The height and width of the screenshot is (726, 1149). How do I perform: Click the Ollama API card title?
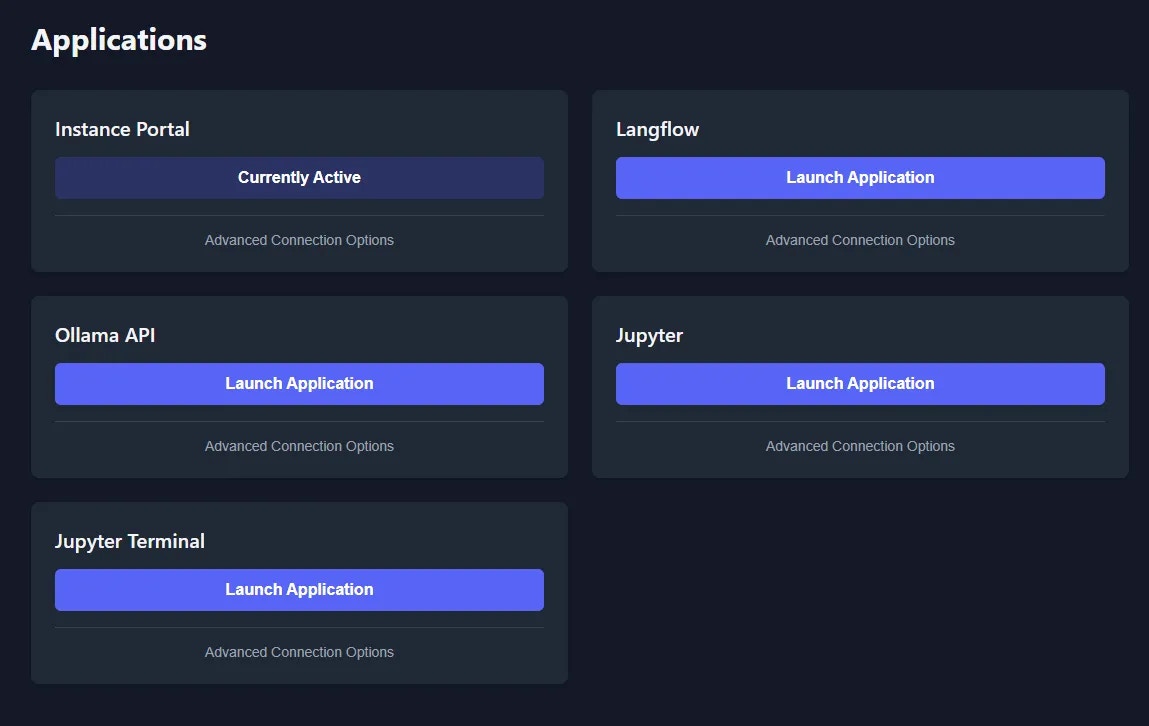[105, 335]
